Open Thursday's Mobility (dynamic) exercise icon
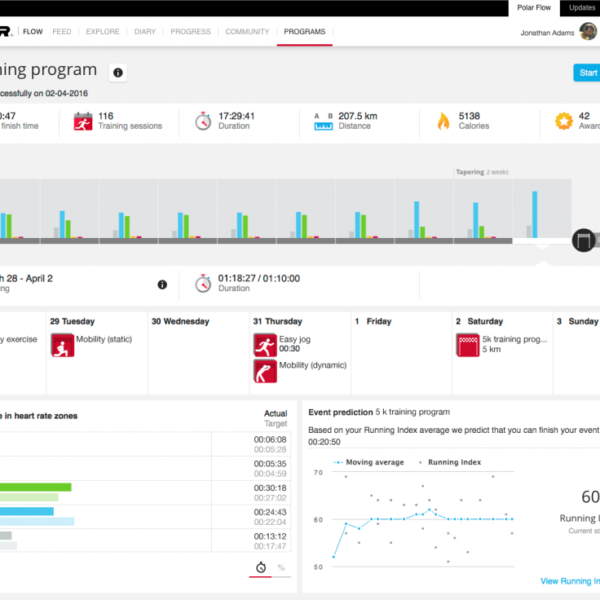The width and height of the screenshot is (600, 600). [264, 374]
